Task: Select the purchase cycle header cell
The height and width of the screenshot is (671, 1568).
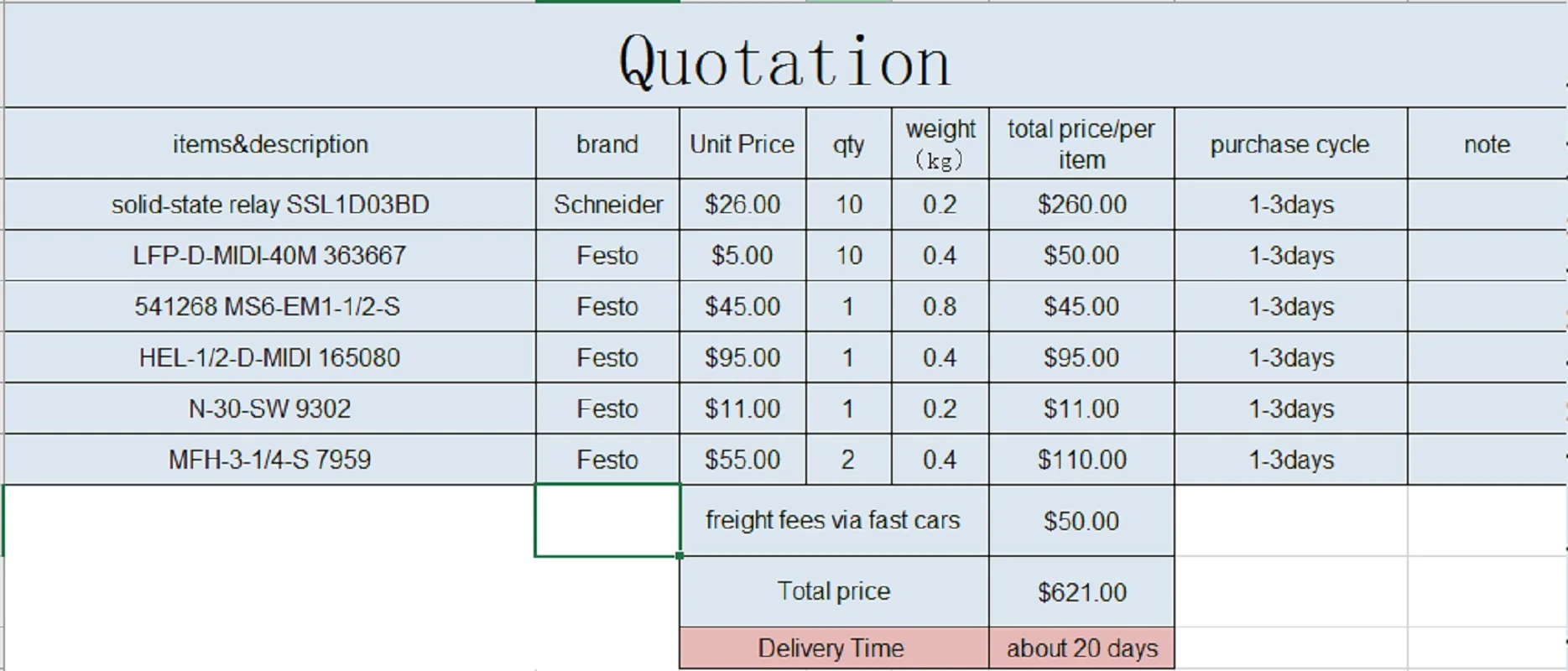Action: pos(1290,143)
